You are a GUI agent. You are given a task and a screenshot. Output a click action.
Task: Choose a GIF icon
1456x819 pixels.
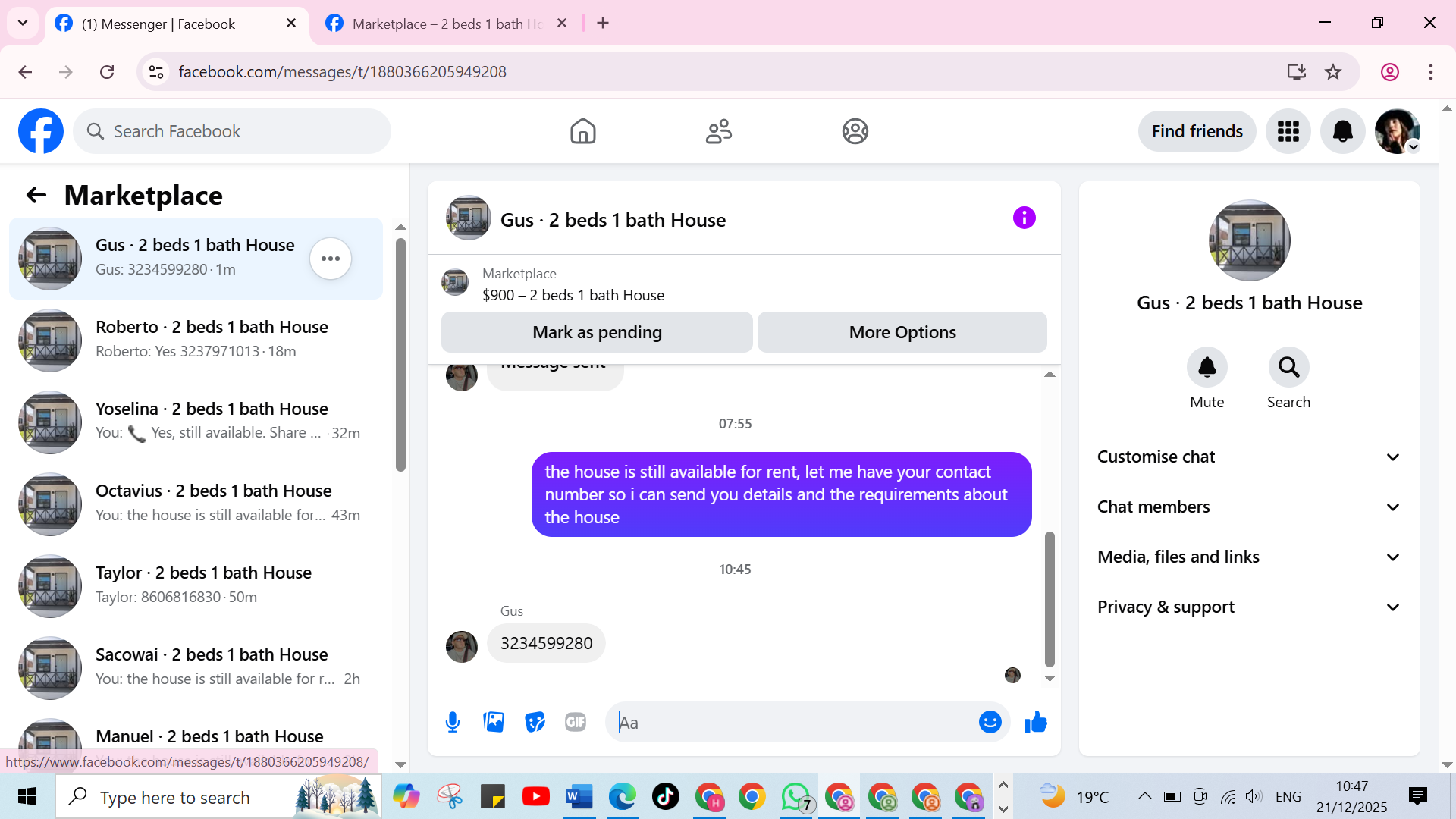(x=576, y=723)
